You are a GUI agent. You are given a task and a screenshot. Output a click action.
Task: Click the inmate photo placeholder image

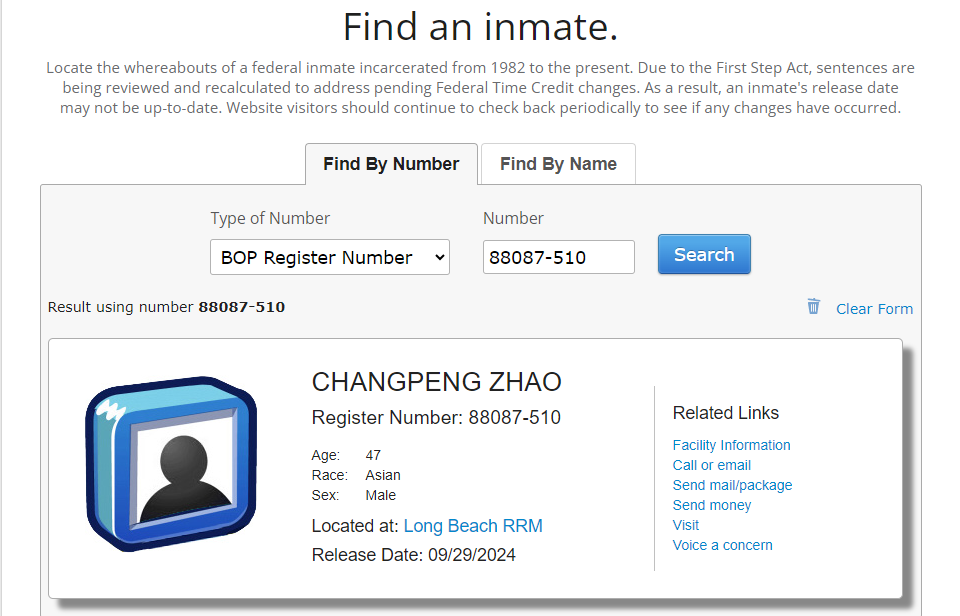pos(170,463)
